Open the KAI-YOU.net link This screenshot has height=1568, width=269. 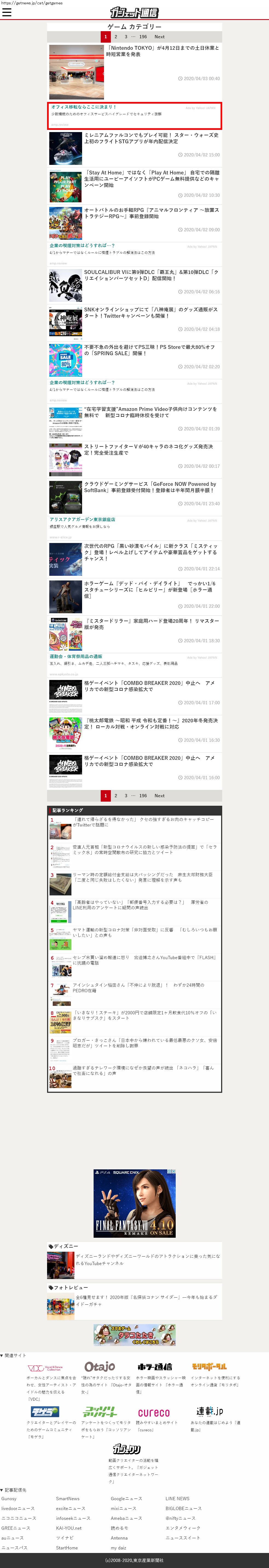pyautogui.click(x=69, y=1528)
